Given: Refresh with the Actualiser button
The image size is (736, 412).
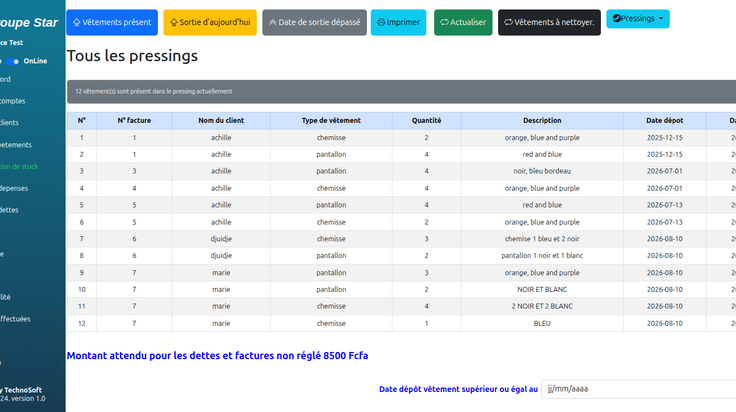Looking at the screenshot, I should pos(463,22).
